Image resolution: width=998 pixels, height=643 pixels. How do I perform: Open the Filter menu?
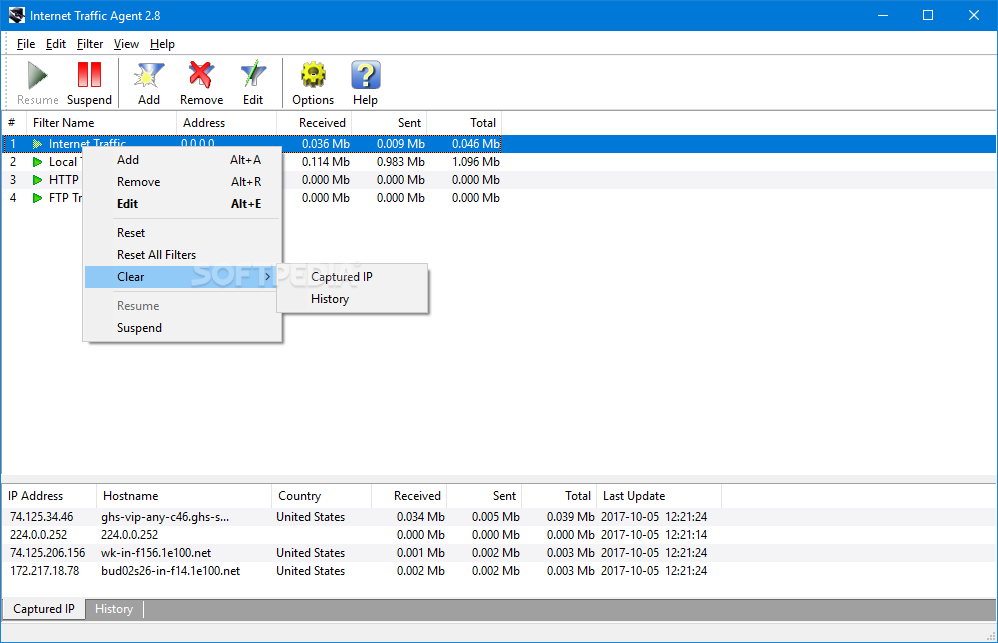(x=90, y=44)
